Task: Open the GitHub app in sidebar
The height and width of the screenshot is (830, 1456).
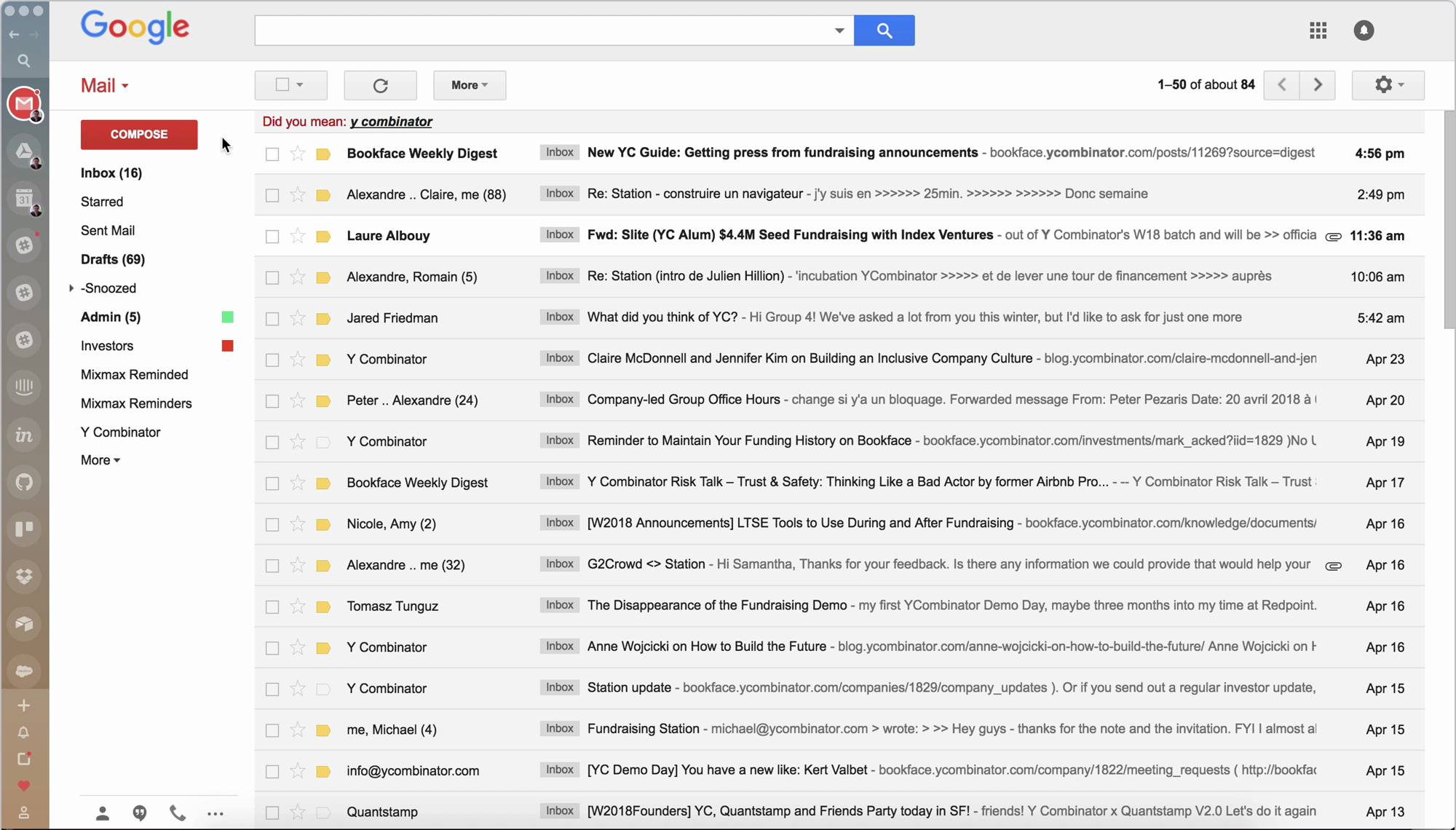Action: click(x=24, y=482)
